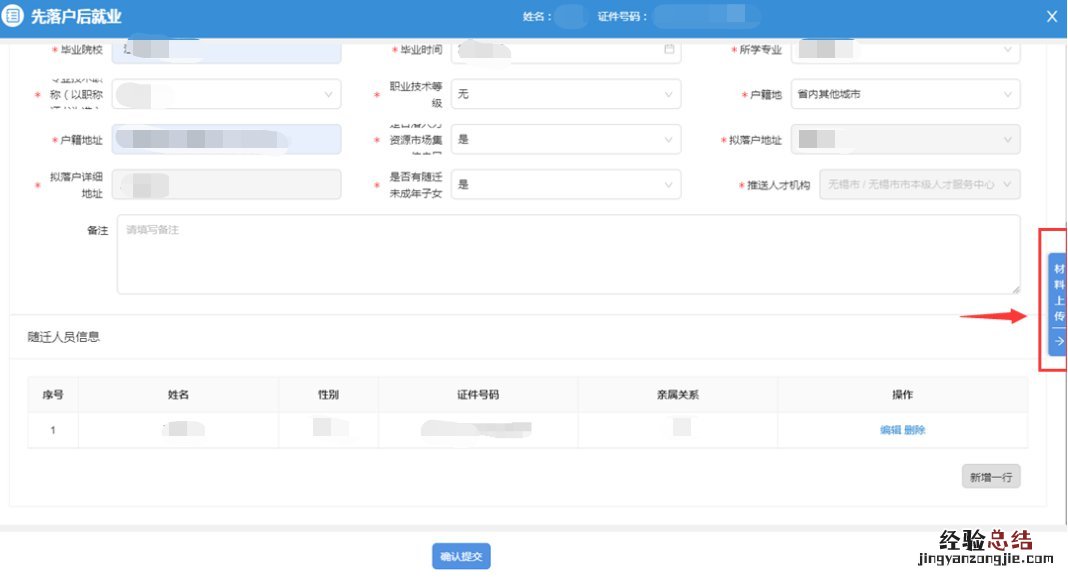The width and height of the screenshot is (1068, 577).
Task: Close the 先落户后就业 dialog with X
Action: click(1051, 16)
